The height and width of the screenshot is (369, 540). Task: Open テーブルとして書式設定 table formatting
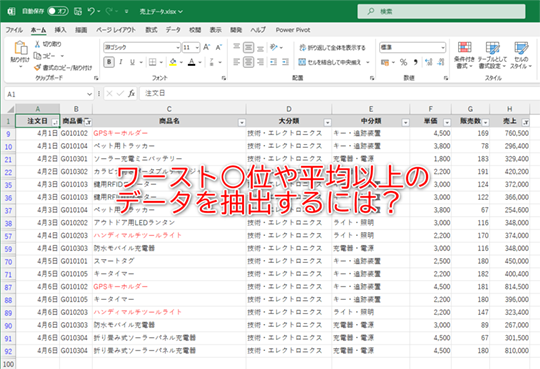tap(492, 55)
